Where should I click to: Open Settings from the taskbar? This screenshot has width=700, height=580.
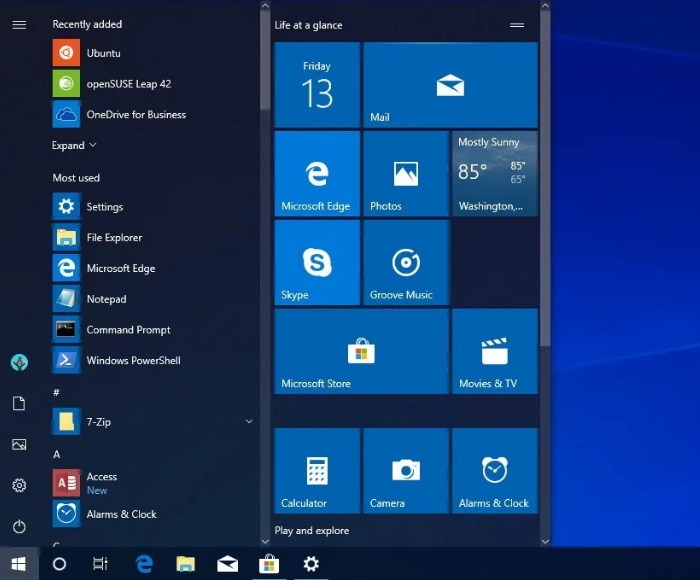click(x=311, y=564)
